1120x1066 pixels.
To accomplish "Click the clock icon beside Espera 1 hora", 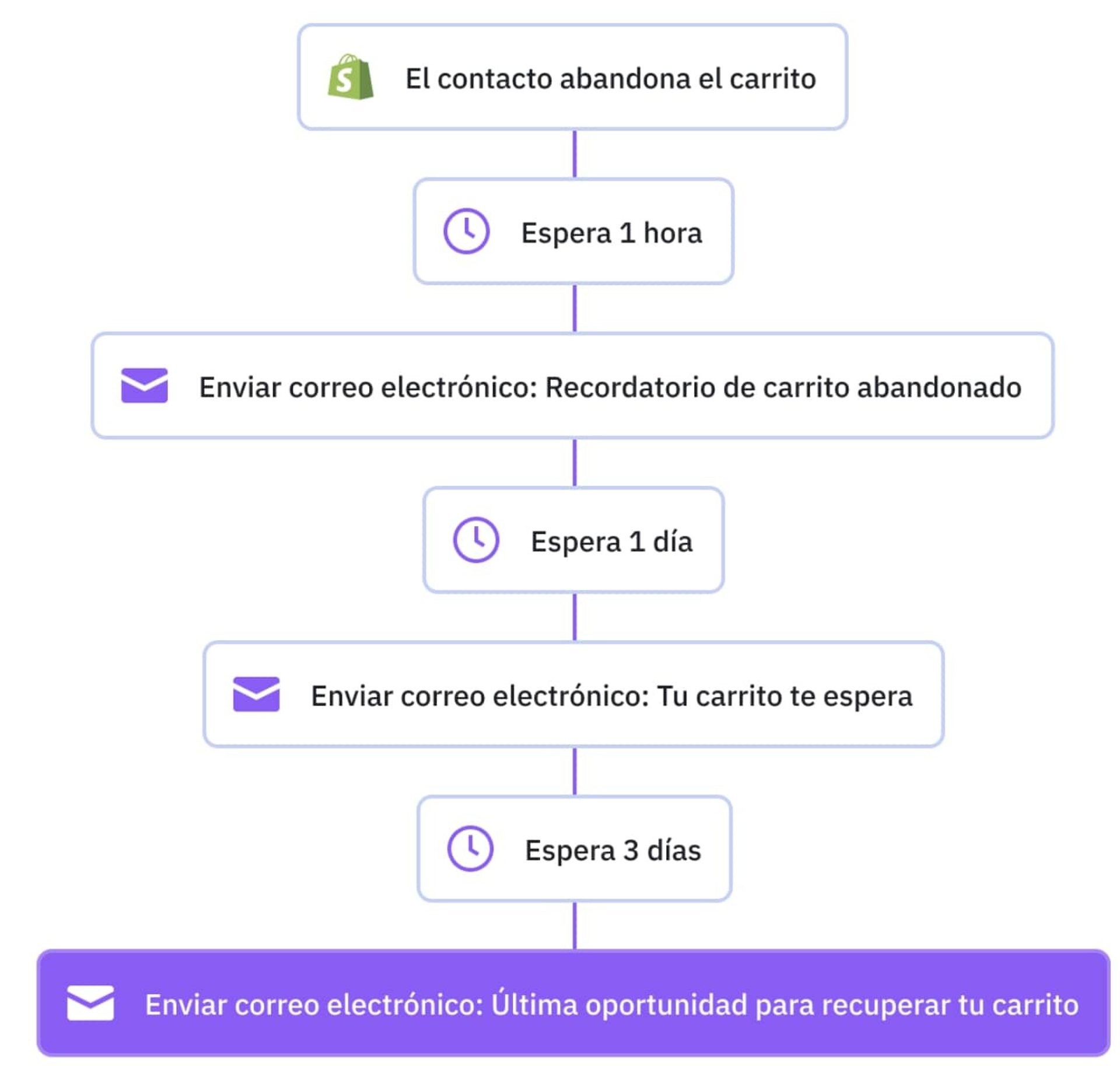I will [x=466, y=231].
